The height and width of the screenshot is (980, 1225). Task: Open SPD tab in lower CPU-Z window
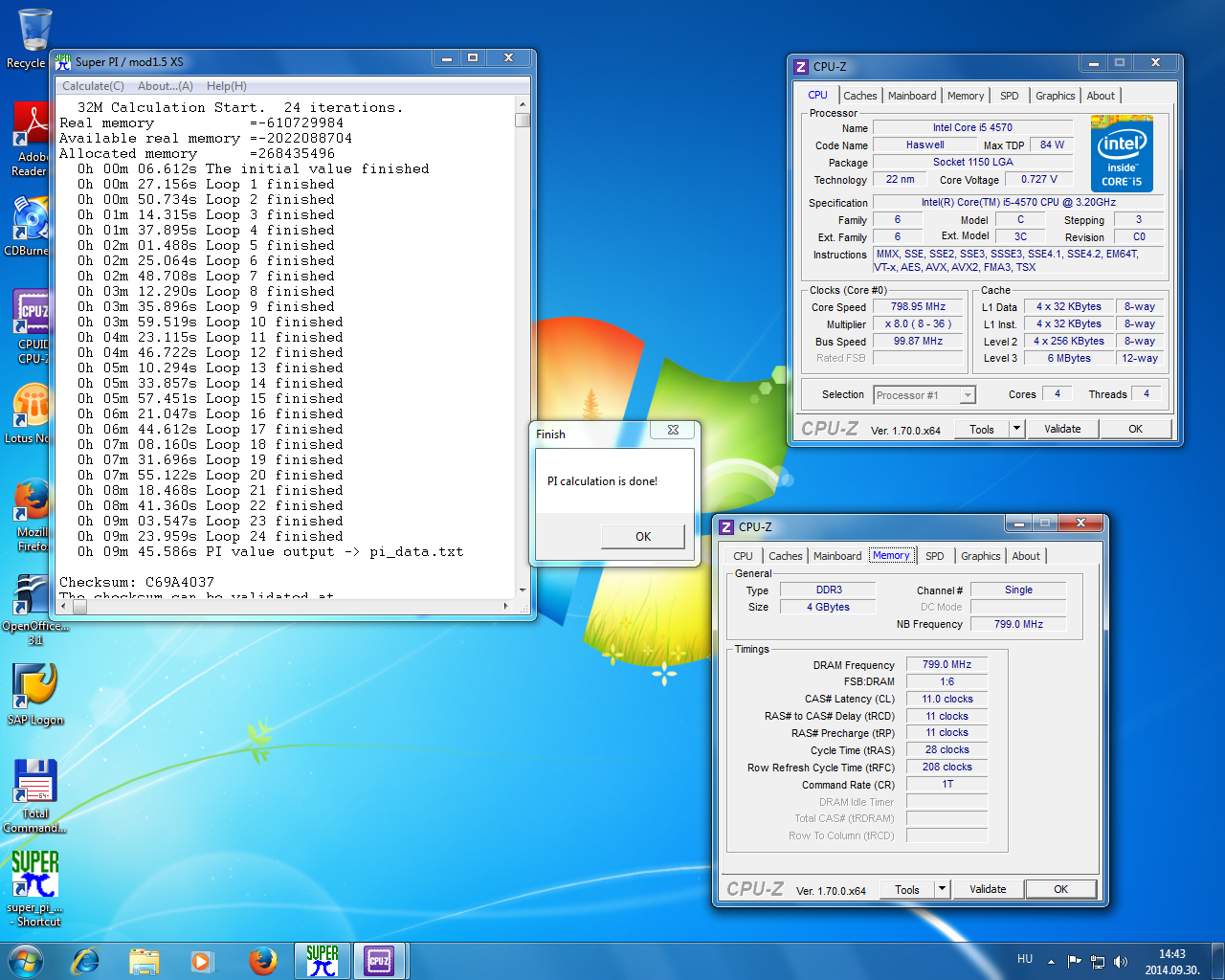tap(935, 556)
